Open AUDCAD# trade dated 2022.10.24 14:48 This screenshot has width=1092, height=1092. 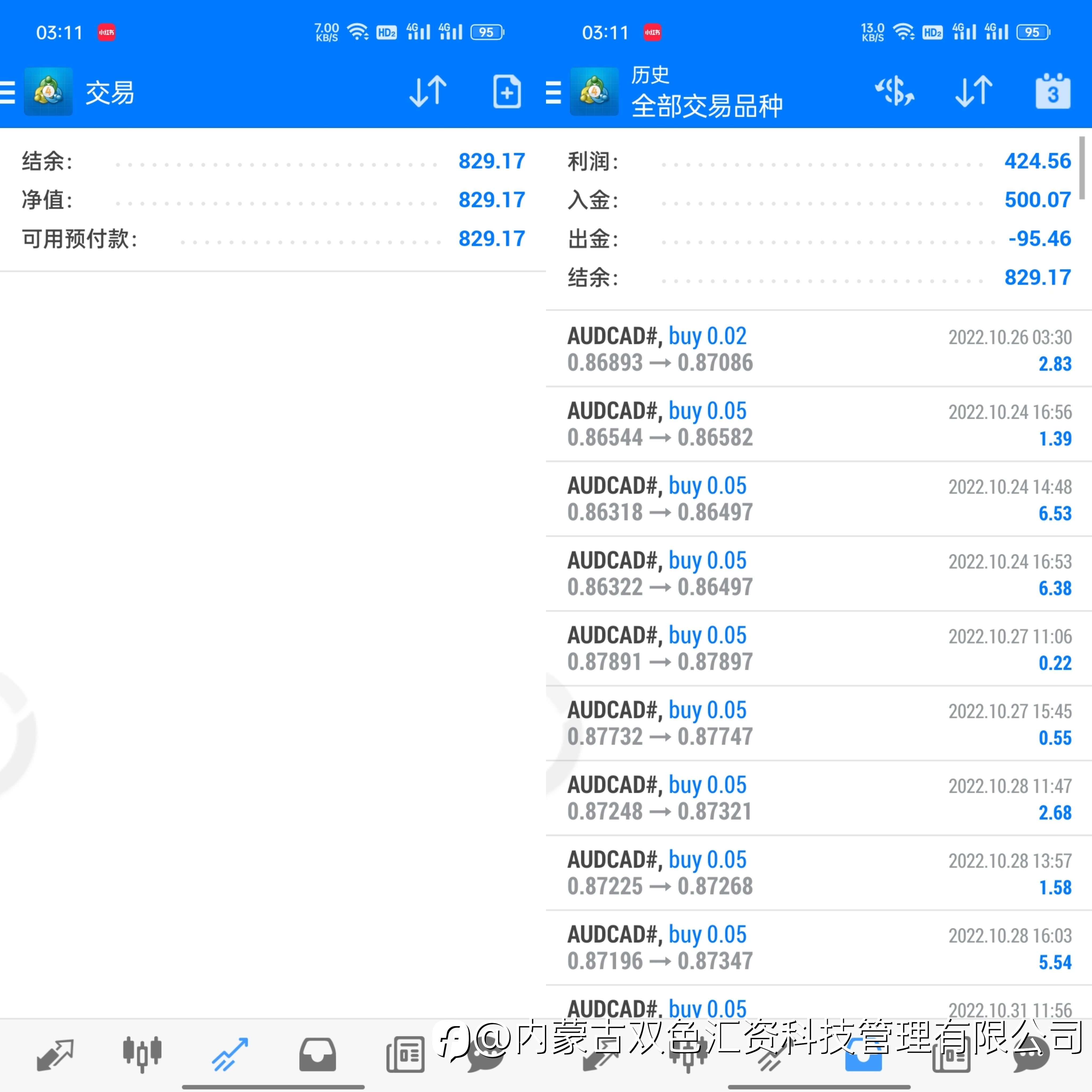tap(819, 499)
